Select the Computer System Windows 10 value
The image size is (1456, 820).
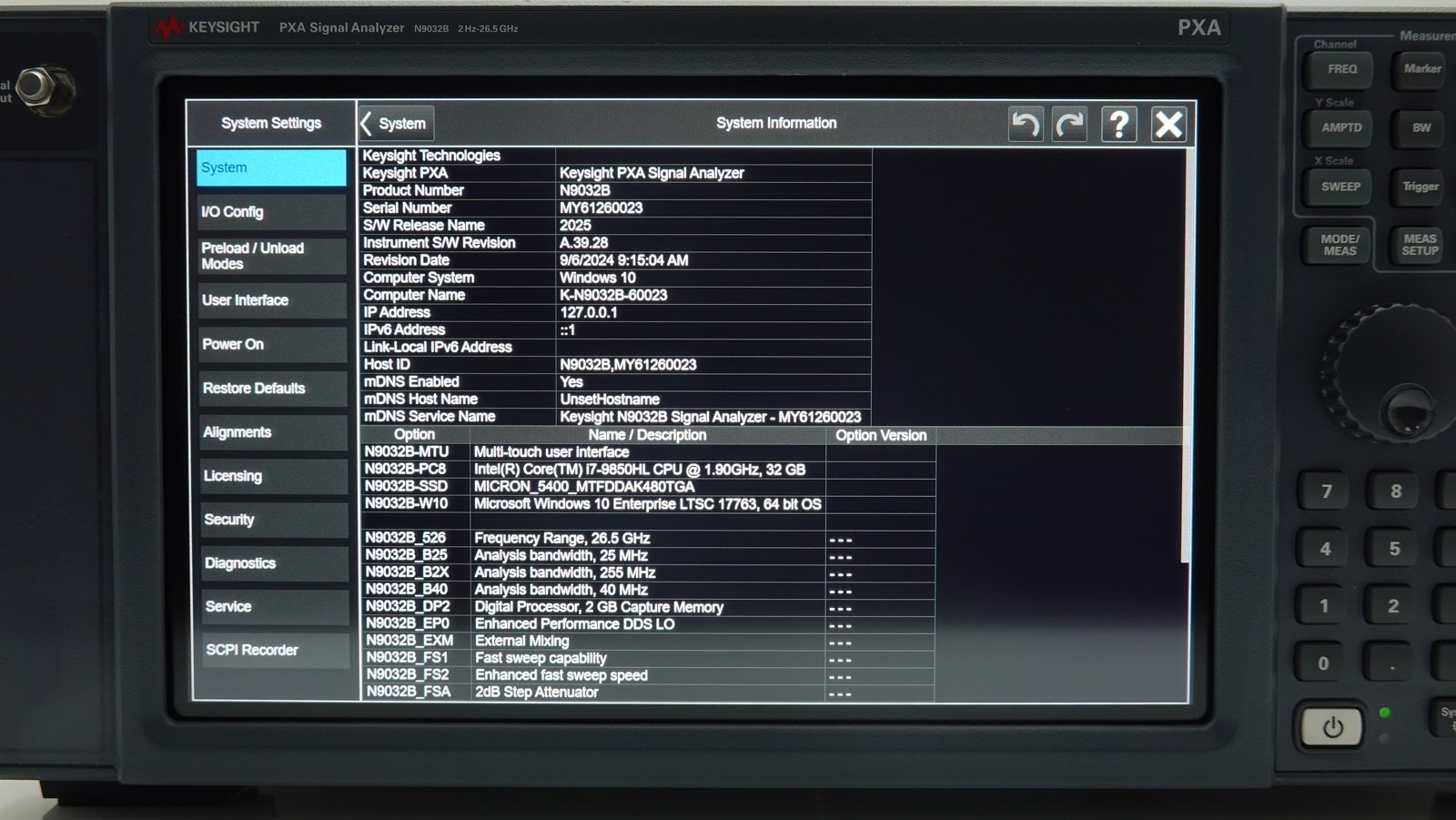pyautogui.click(x=598, y=278)
